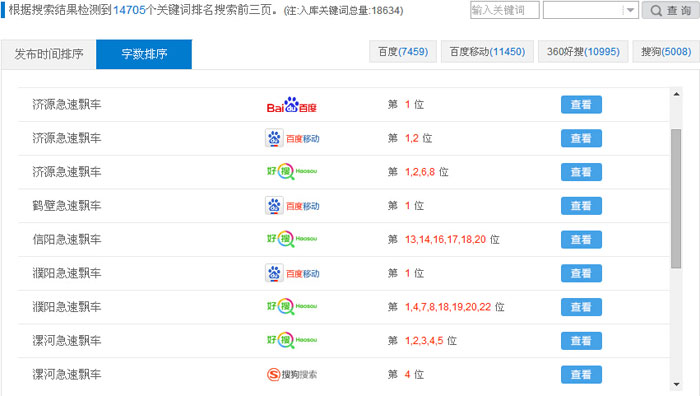Focus the 输入关键词 keyword input field
The width and height of the screenshot is (700, 396).
click(x=504, y=10)
